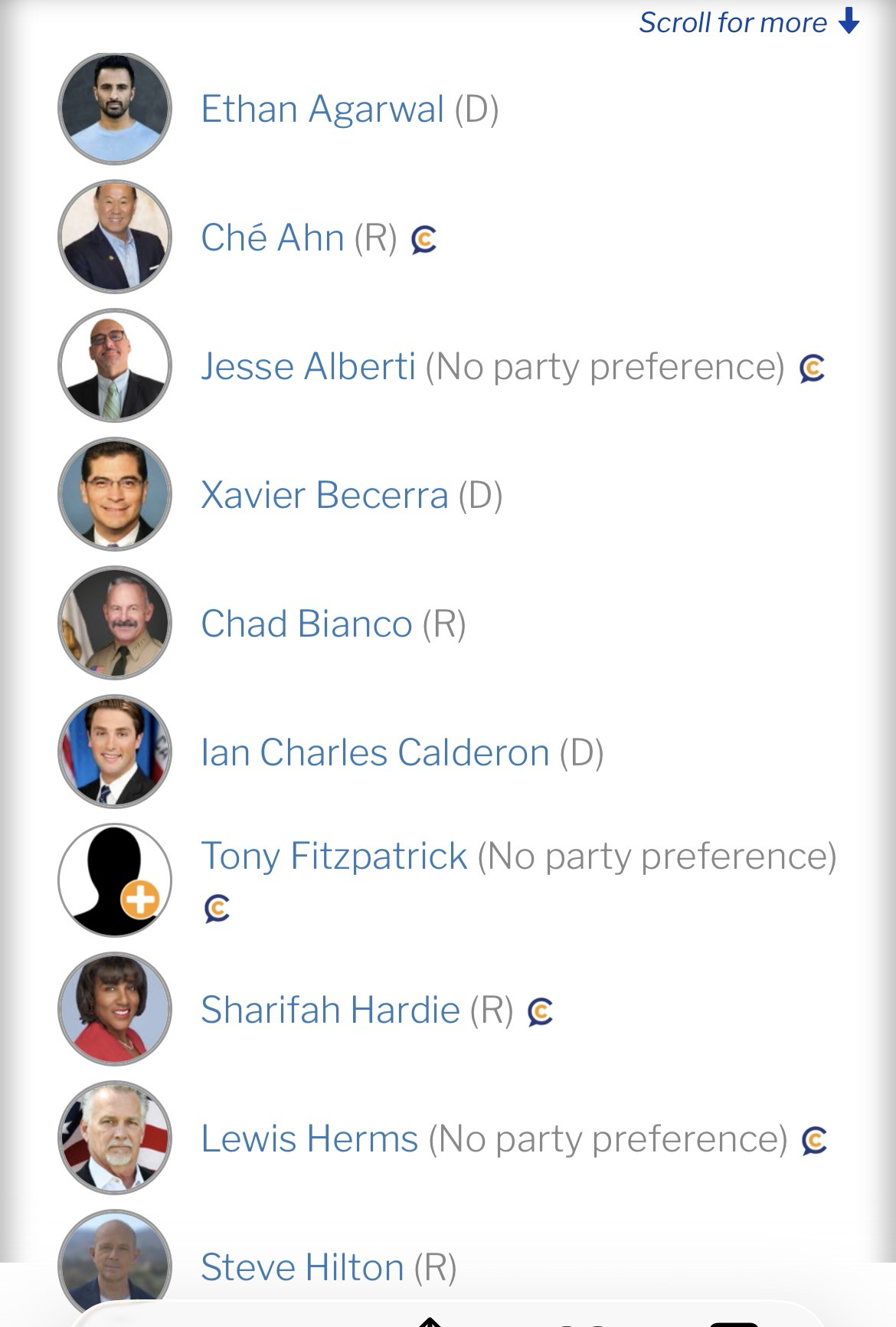Click the survey icon beside Sharifah Hardie
This screenshot has width=896, height=1327.
pyautogui.click(x=540, y=1012)
